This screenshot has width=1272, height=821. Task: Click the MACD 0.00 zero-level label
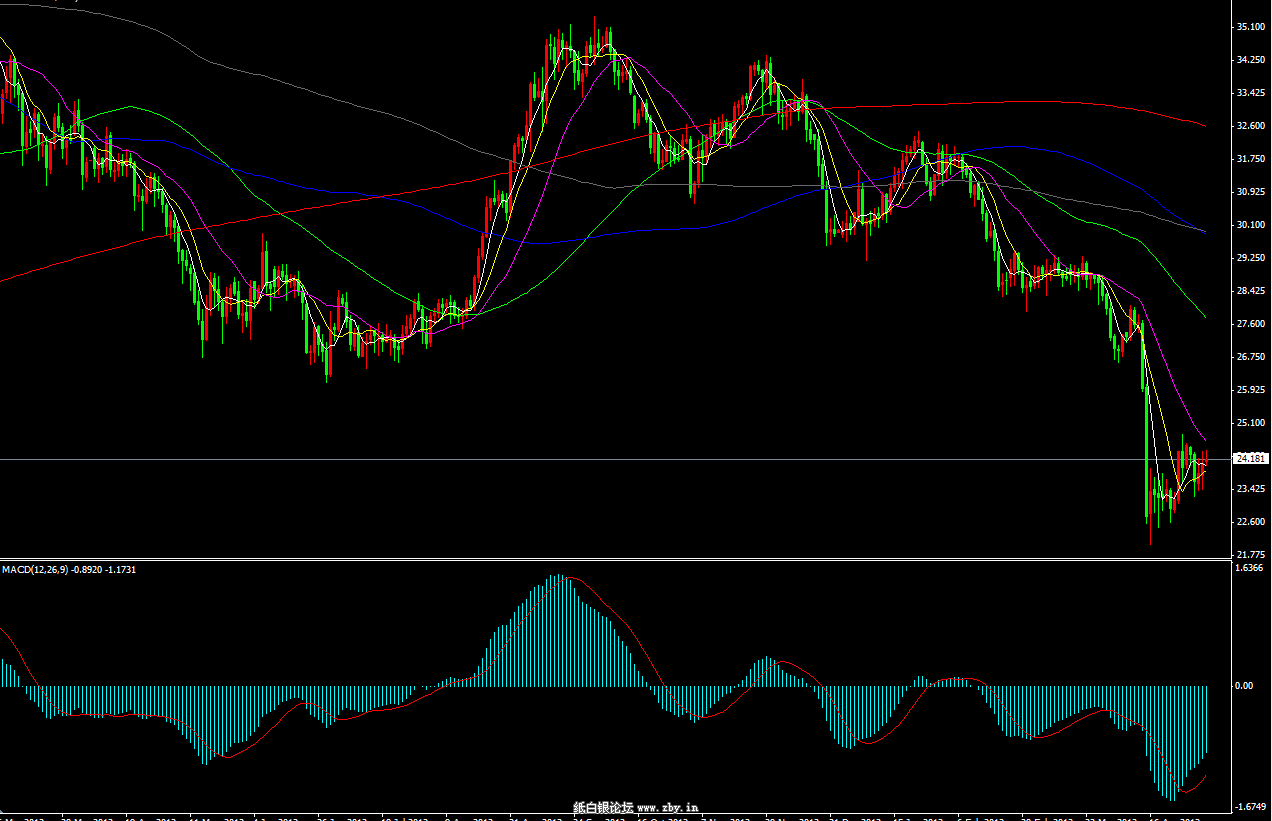(1244, 686)
